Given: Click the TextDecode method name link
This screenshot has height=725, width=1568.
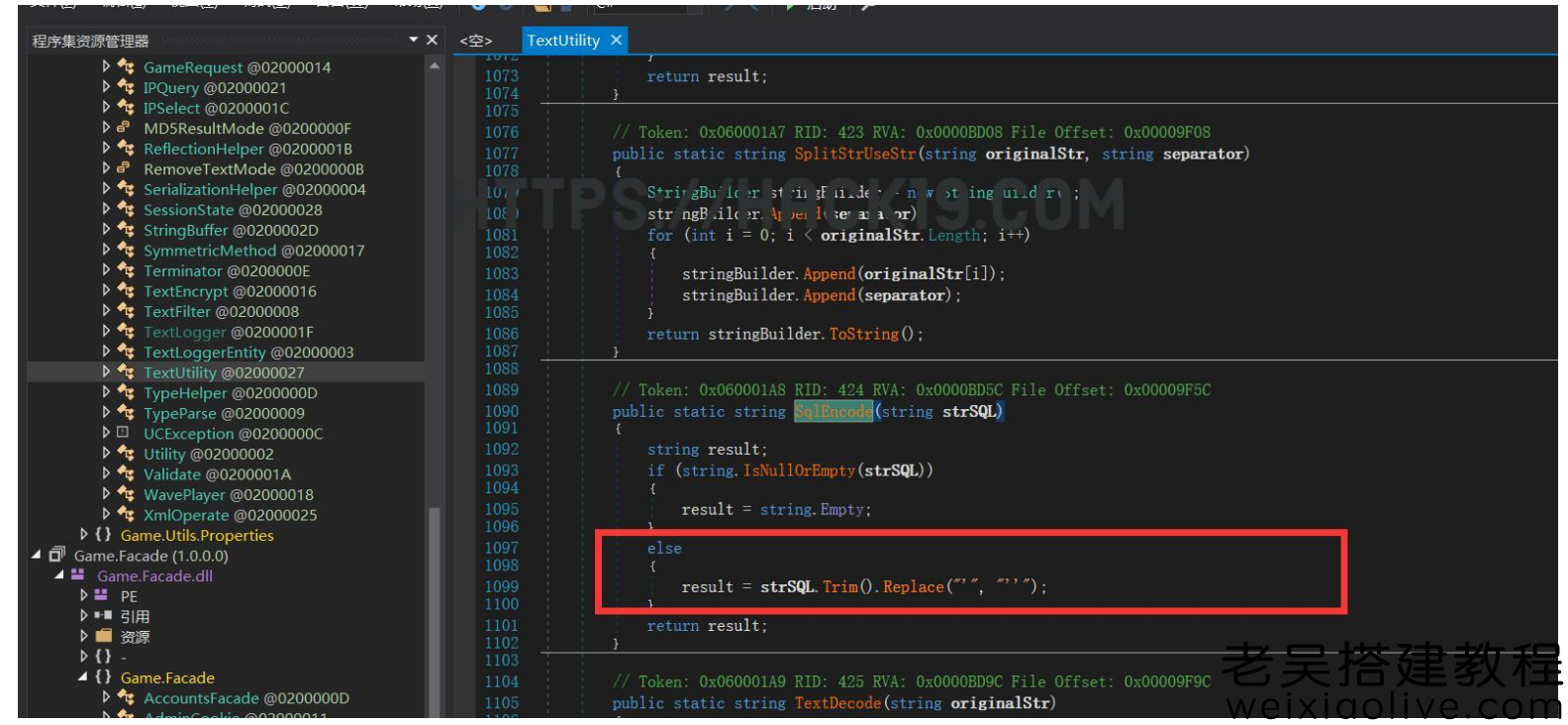Looking at the screenshot, I should coord(836,702).
